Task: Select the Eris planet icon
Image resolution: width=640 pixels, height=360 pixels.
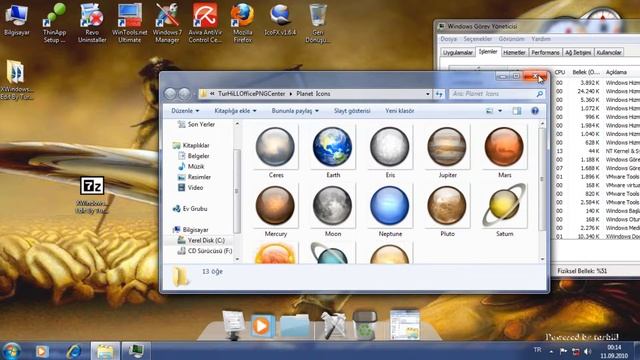Action: point(390,152)
